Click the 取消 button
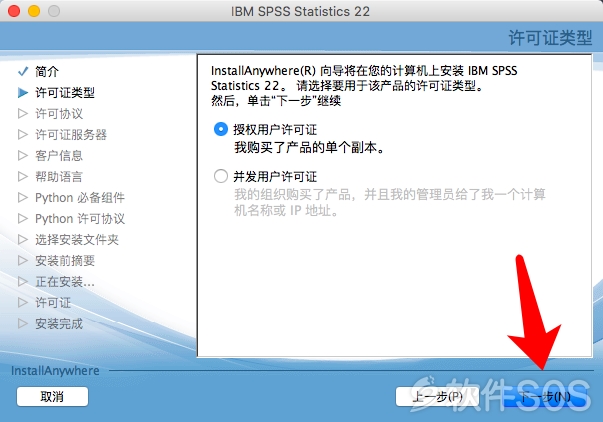603x422 pixels. pos(52,396)
